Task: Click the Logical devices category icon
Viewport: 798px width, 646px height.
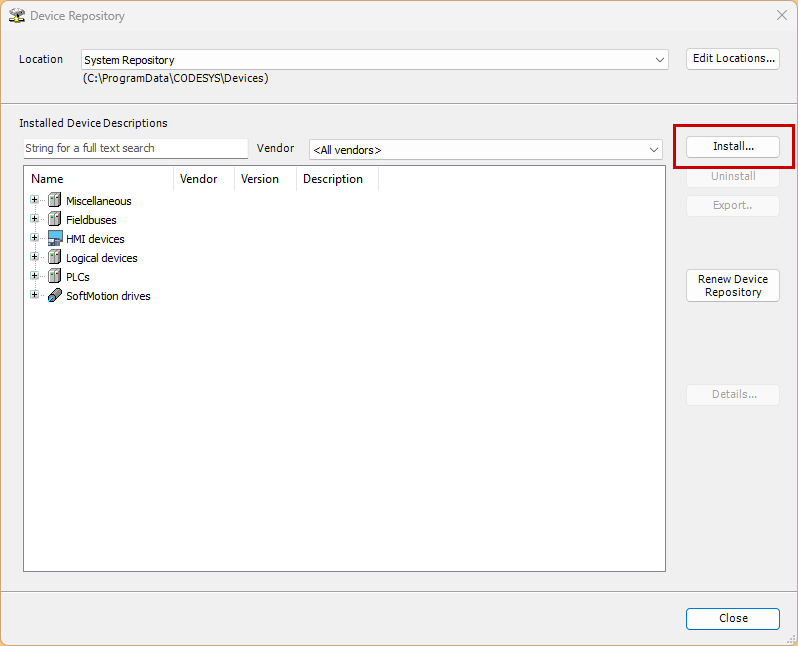Action: (x=54, y=258)
